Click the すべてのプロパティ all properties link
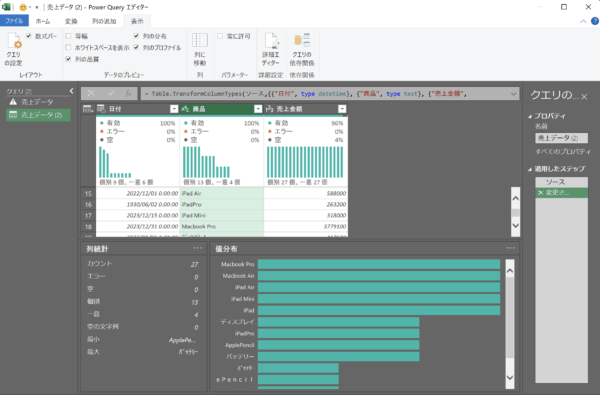The width and height of the screenshot is (600, 395). (x=562, y=152)
